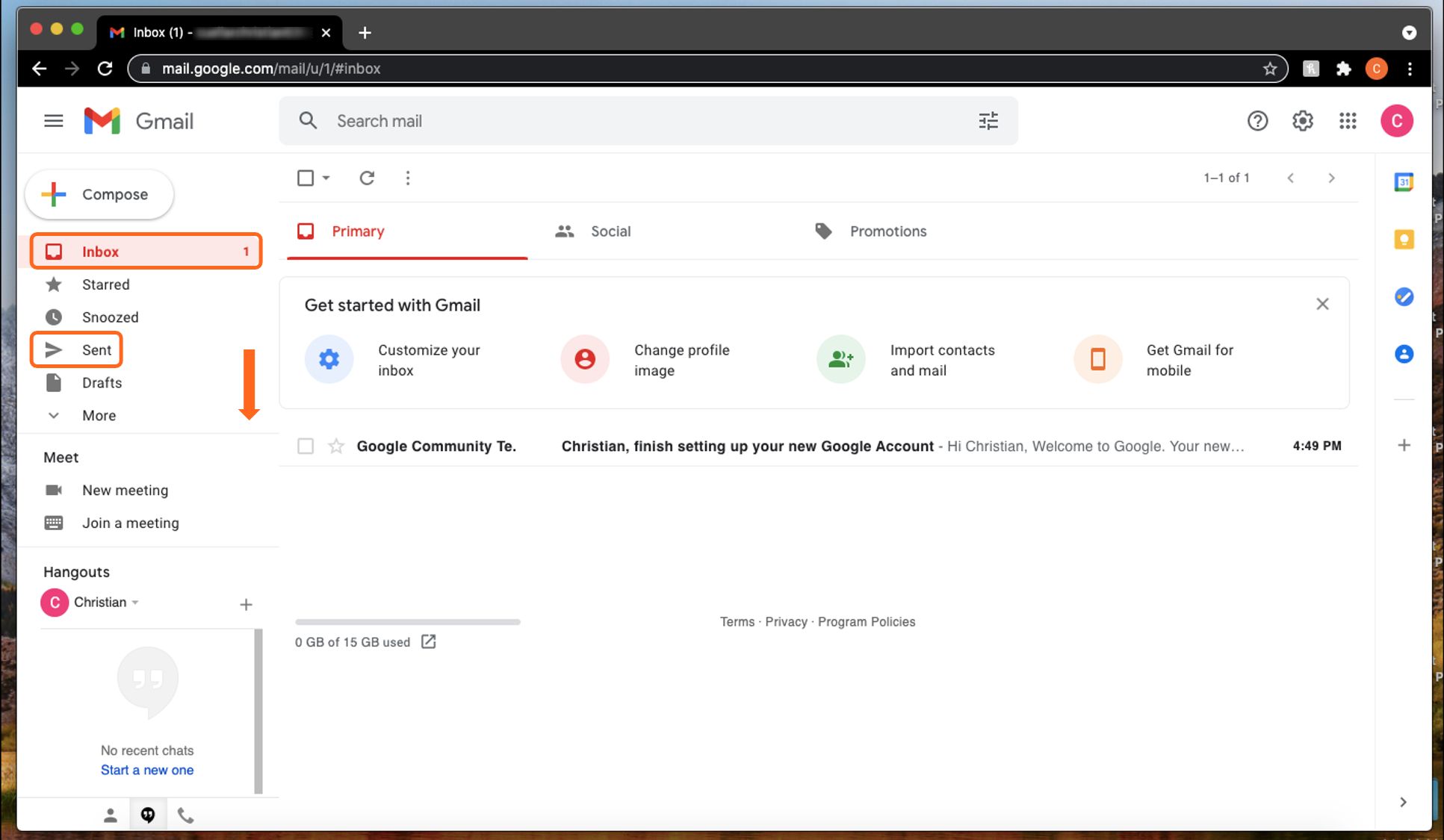1444x840 pixels.
Task: Click the Compose button
Action: click(99, 195)
